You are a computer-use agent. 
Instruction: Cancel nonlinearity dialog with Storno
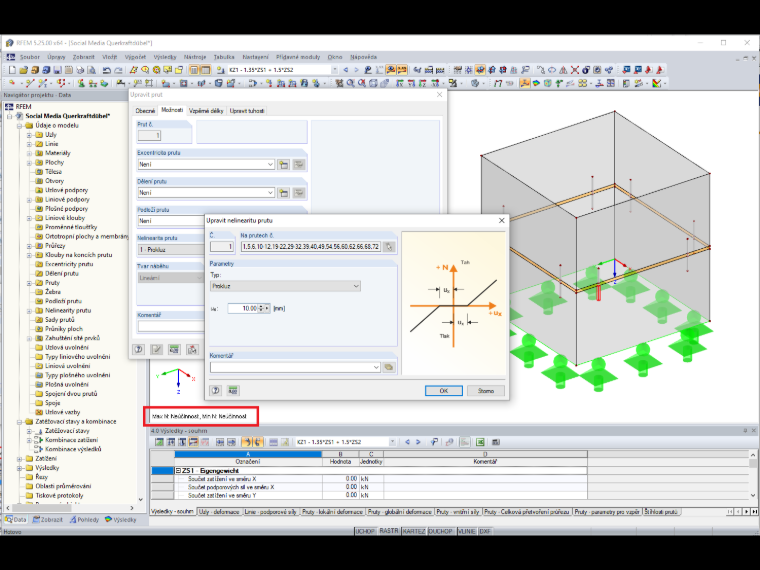point(486,391)
